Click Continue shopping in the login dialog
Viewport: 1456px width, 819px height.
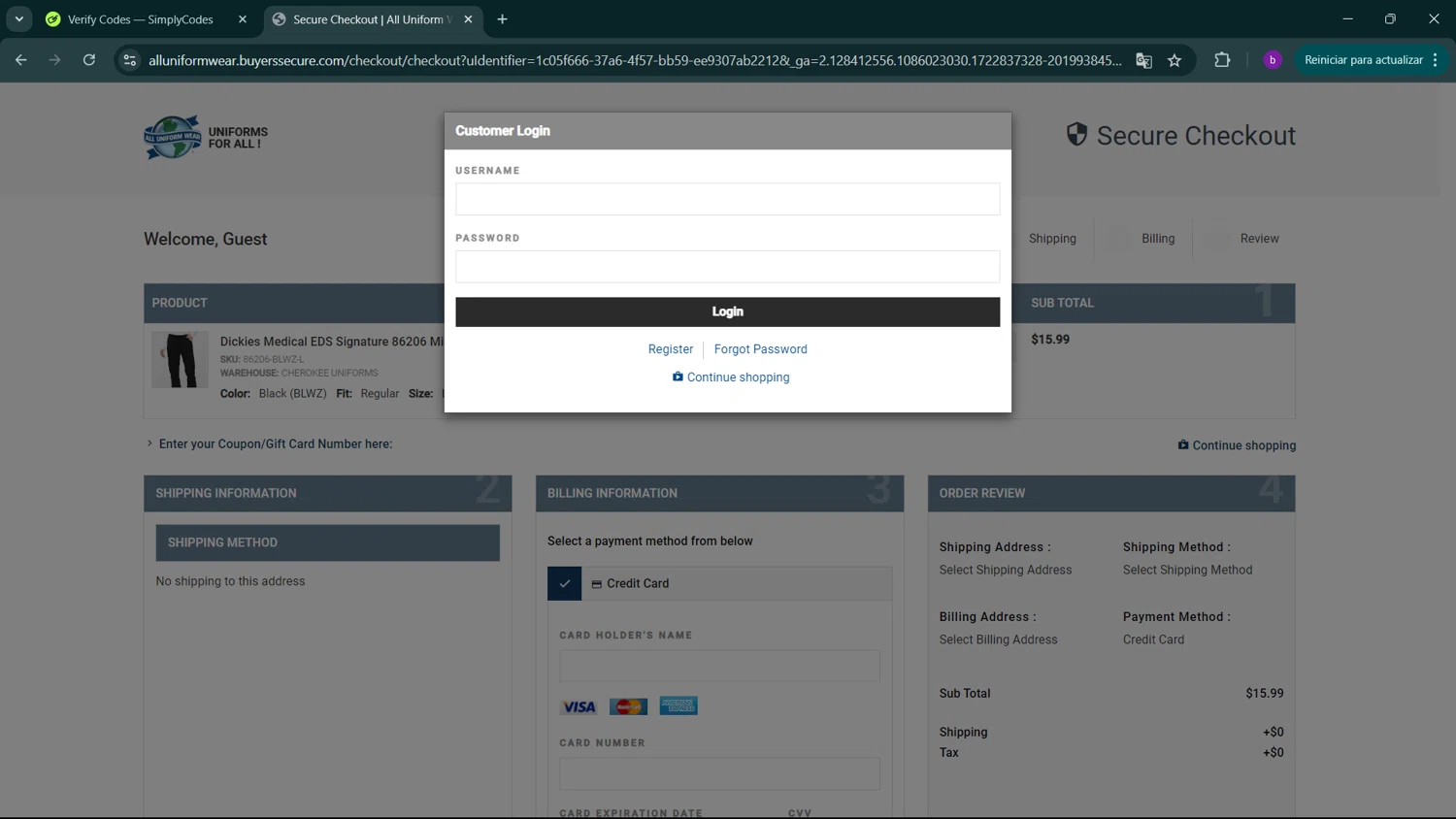tap(731, 377)
